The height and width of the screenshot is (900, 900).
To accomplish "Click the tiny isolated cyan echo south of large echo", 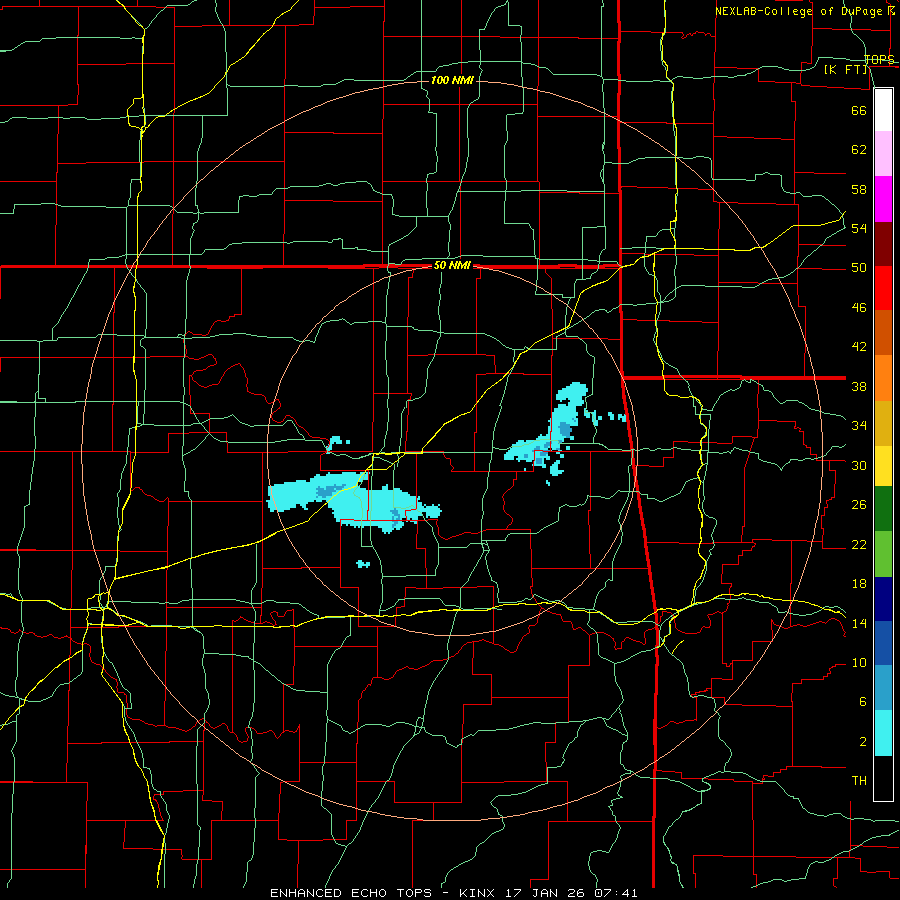I will point(363,564).
